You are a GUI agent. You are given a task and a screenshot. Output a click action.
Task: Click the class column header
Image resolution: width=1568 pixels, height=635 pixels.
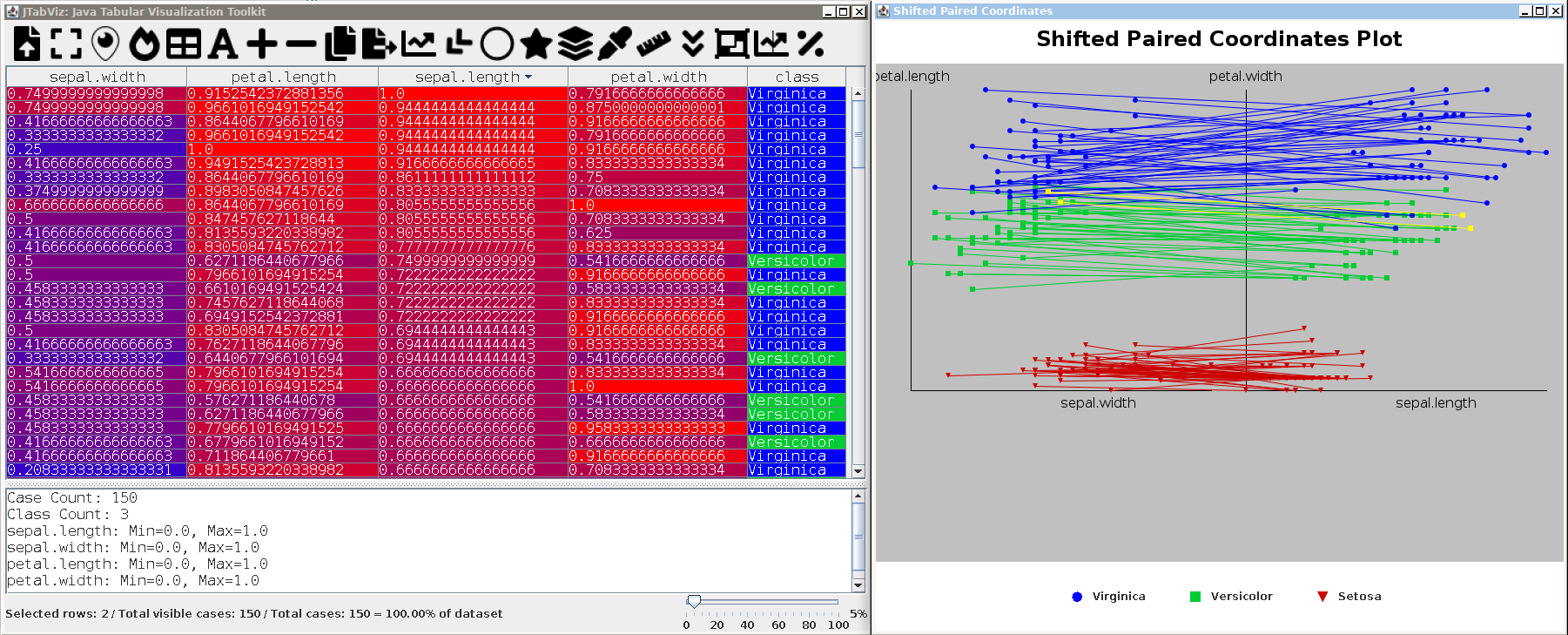coord(797,77)
